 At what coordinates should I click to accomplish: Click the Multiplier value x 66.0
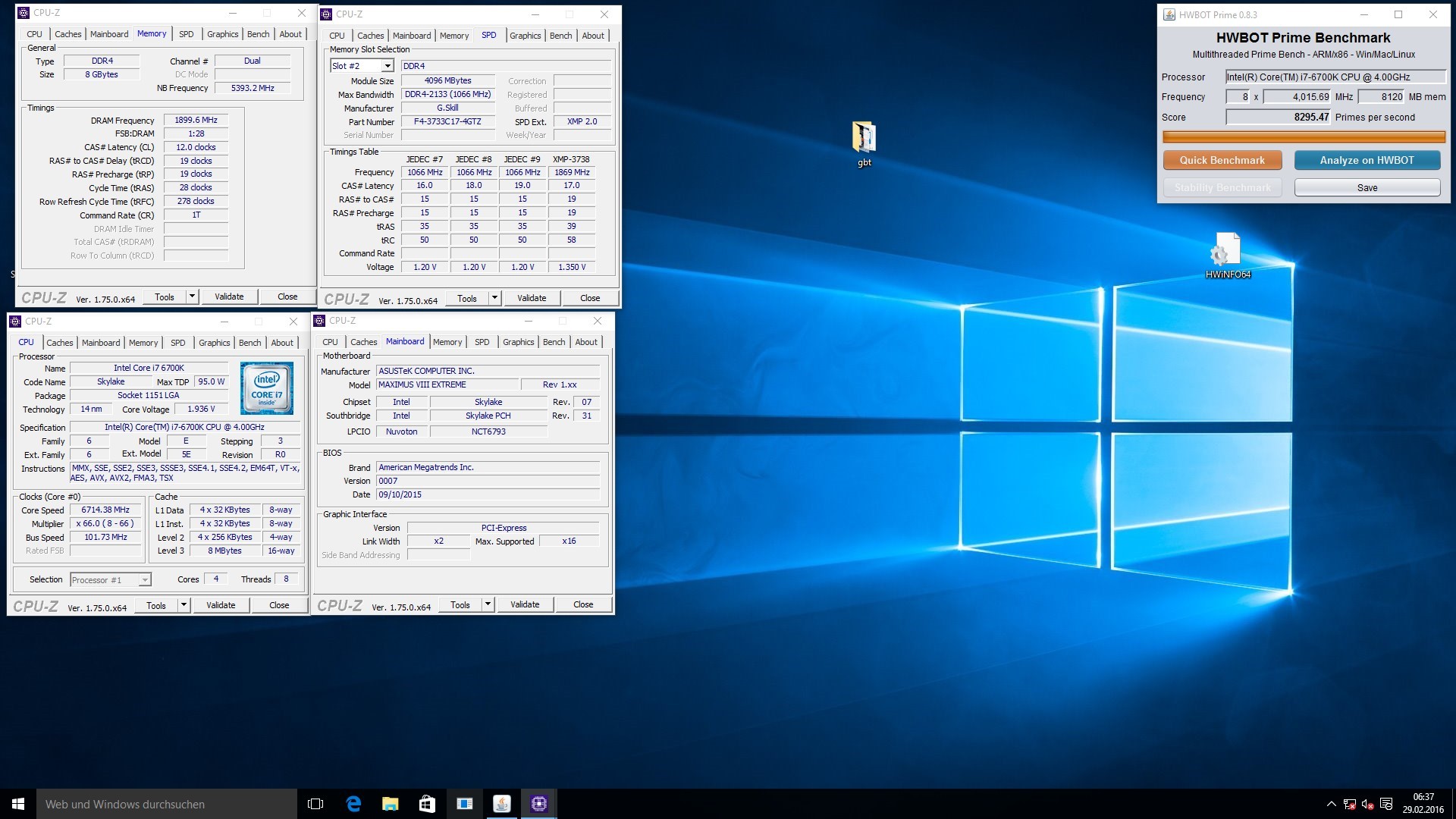coord(105,523)
